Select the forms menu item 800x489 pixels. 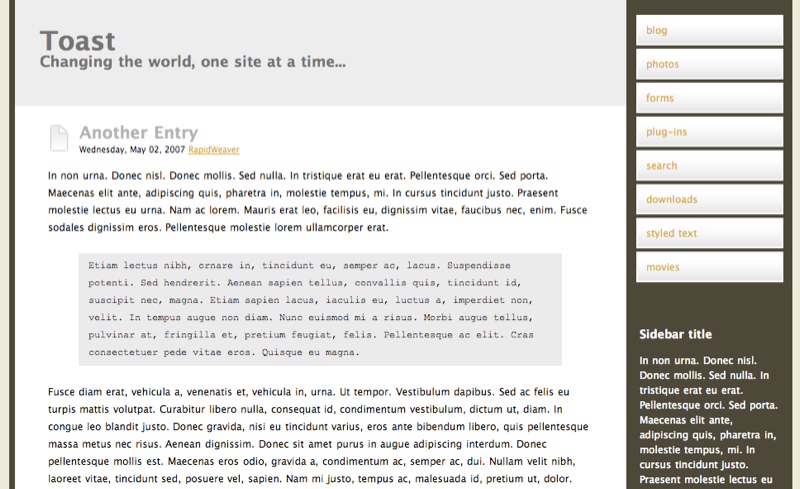click(x=709, y=98)
